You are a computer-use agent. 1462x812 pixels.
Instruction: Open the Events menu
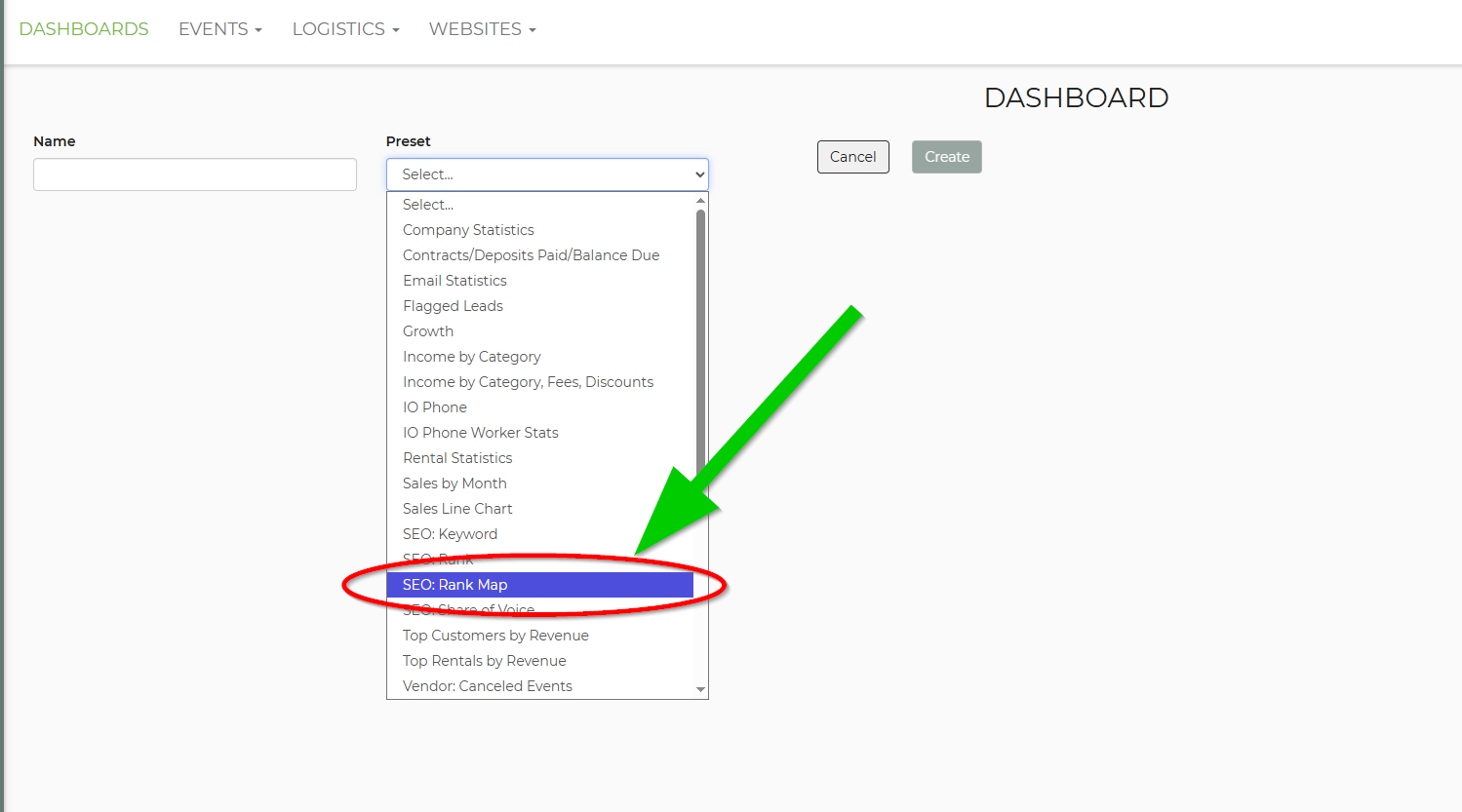[220, 29]
